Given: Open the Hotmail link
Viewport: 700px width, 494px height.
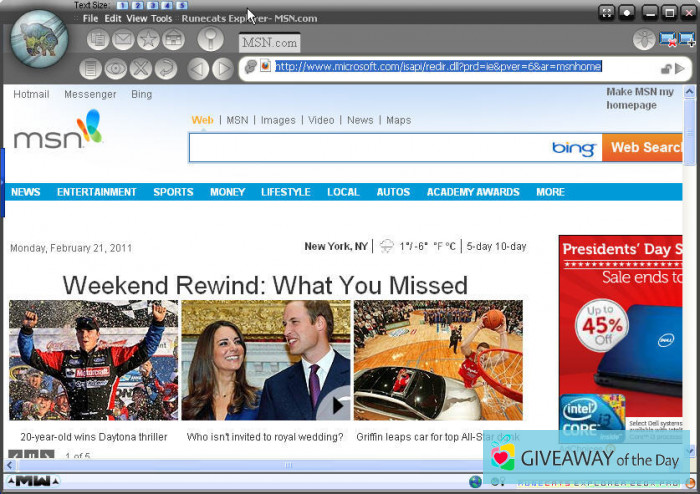Looking at the screenshot, I should pyautogui.click(x=31, y=94).
